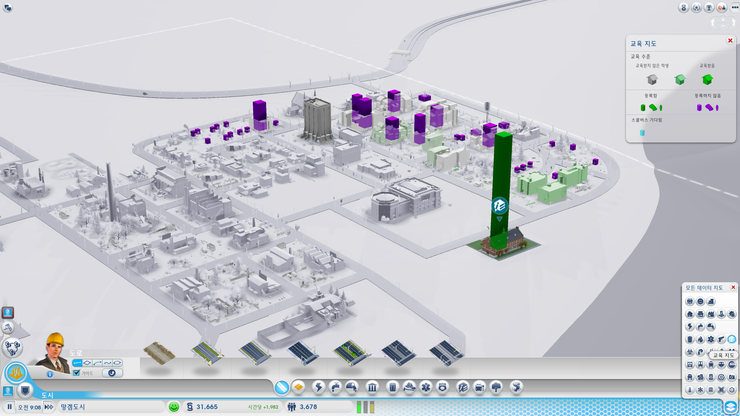Click the cyan school bus waiting legend marker
This screenshot has width=740, height=416.
click(642, 133)
